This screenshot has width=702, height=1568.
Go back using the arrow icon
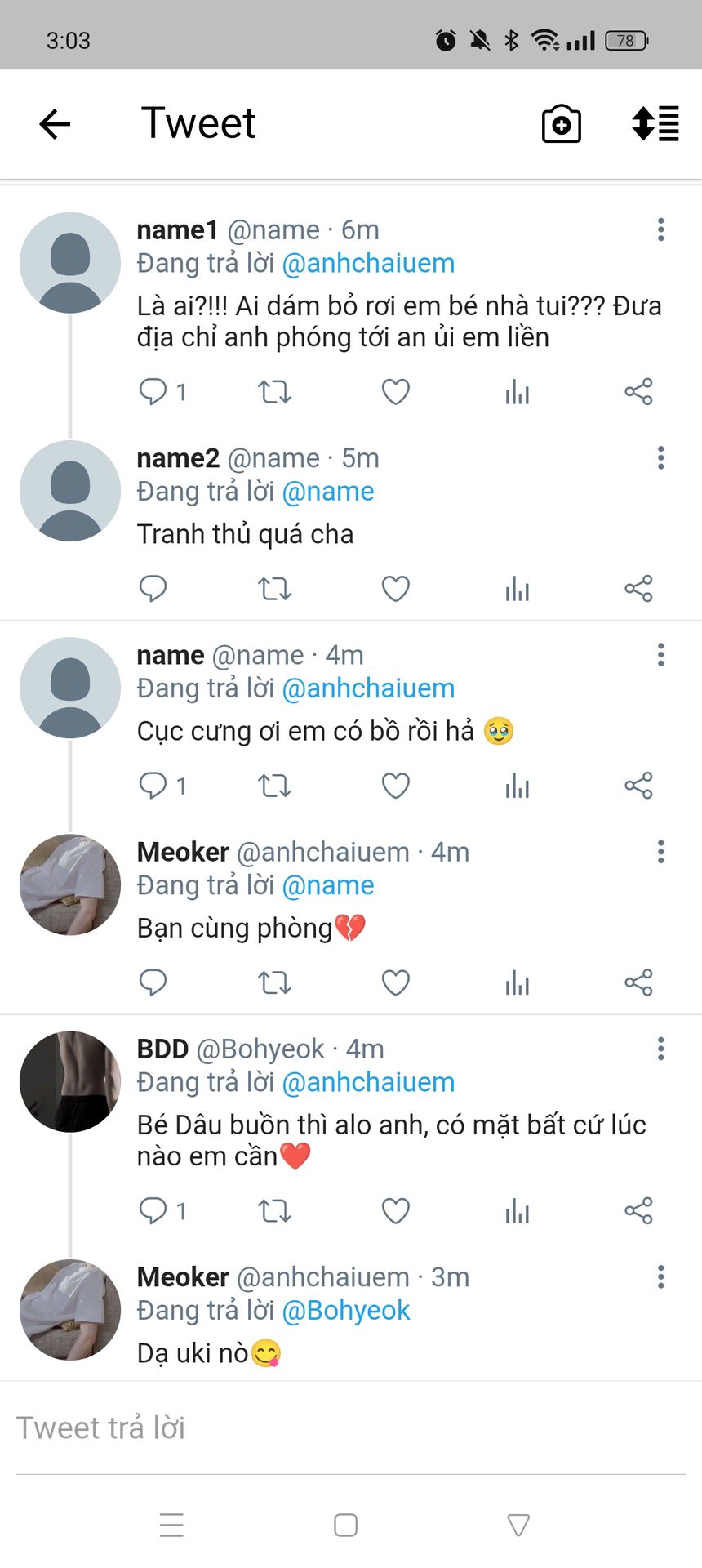point(56,124)
